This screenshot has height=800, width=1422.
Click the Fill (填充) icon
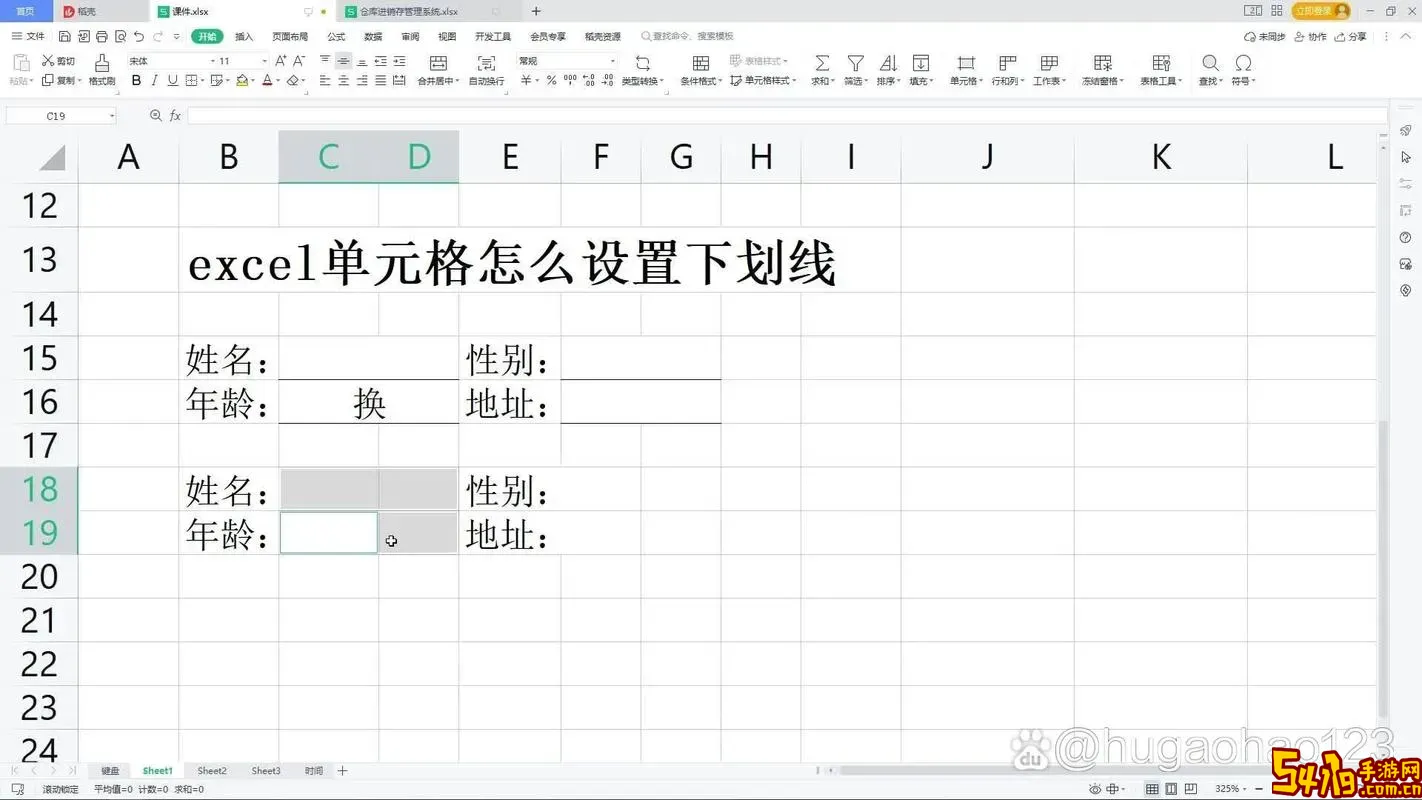pyautogui.click(x=920, y=63)
